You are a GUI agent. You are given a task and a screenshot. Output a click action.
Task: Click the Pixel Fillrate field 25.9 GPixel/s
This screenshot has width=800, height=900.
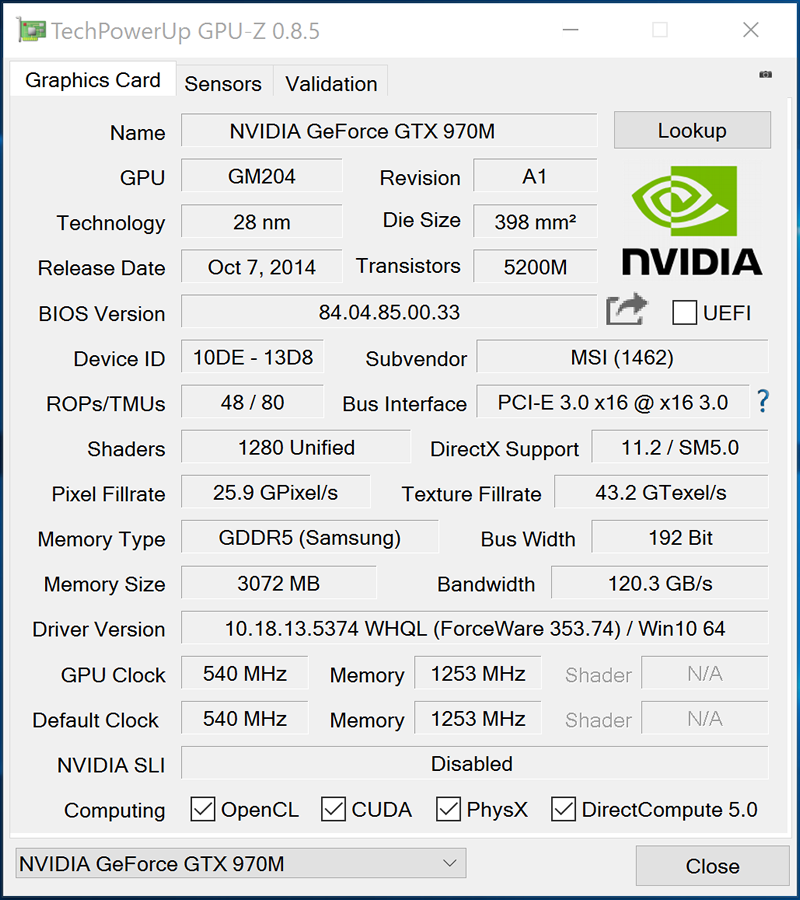click(275, 492)
